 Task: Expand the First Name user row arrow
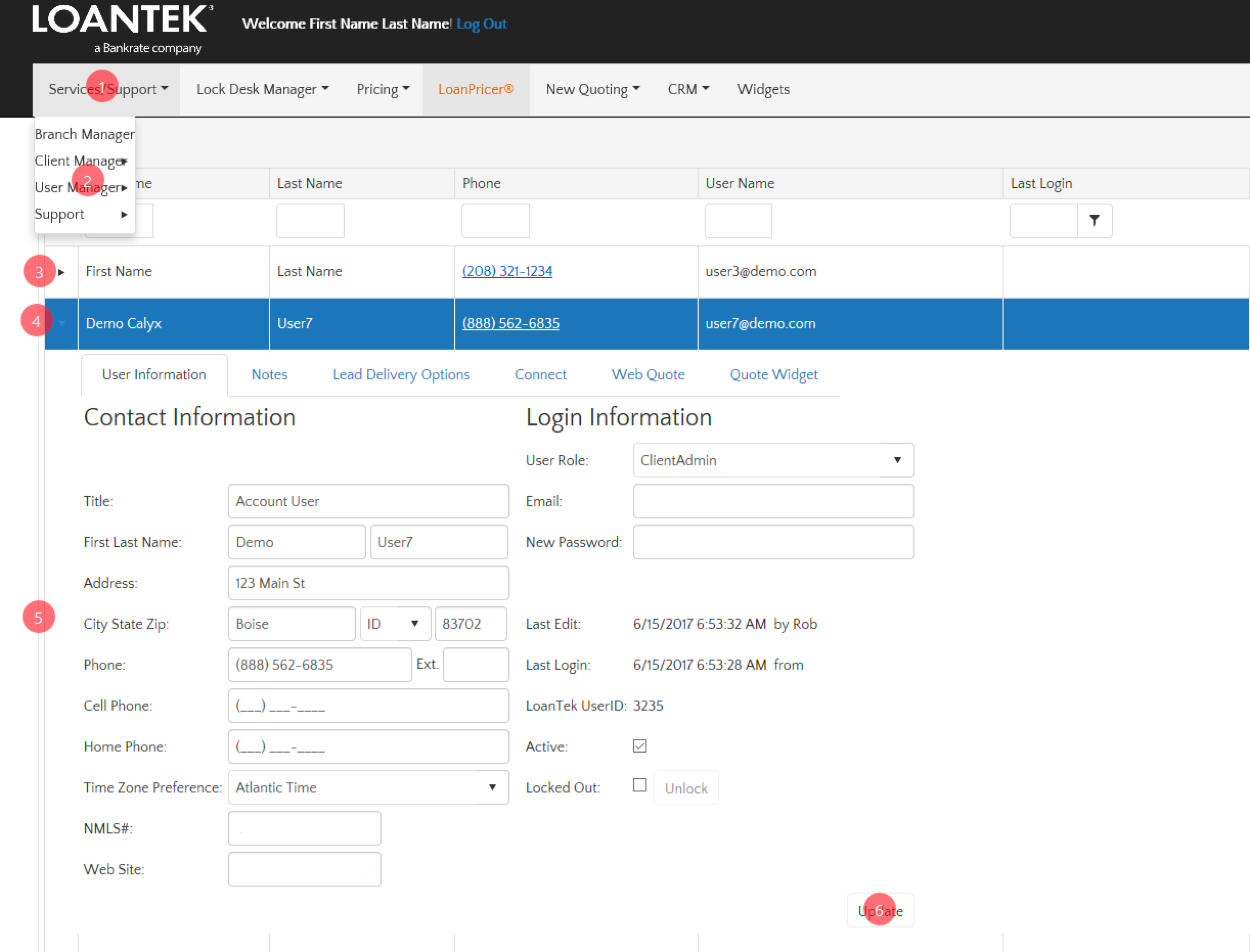point(61,272)
